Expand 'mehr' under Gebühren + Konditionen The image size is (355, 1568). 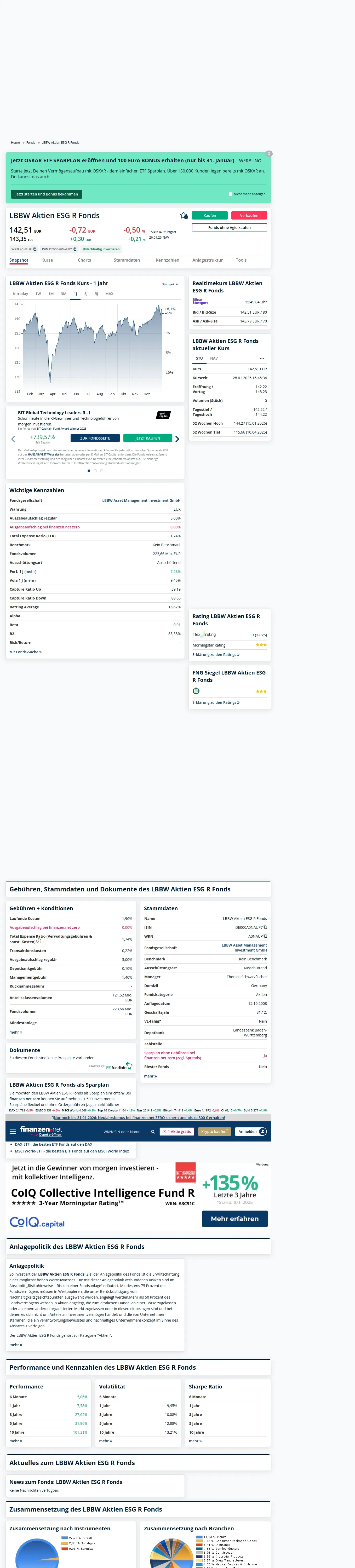click(x=16, y=1032)
